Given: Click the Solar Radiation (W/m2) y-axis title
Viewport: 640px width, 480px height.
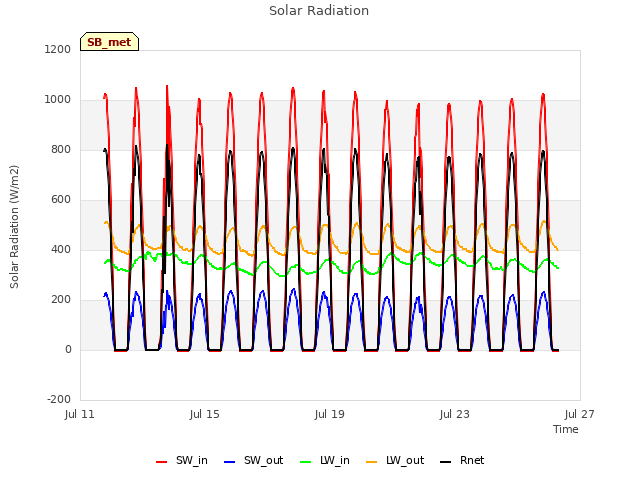Looking at the screenshot, I should point(14,227).
